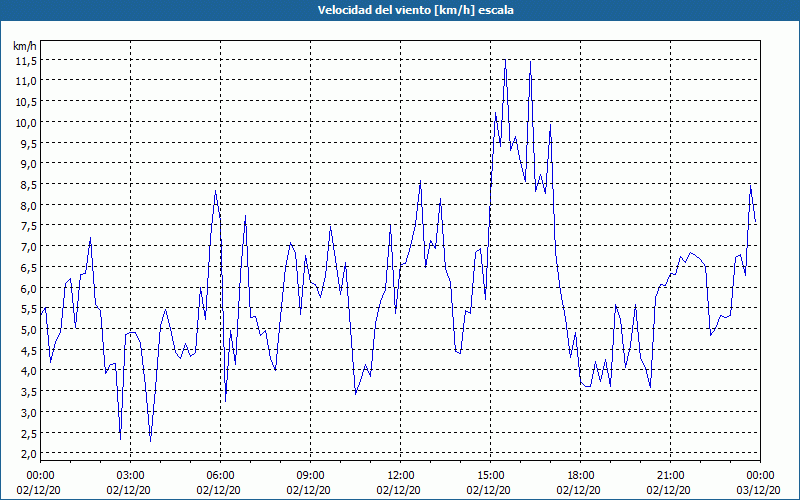This screenshot has height=500, width=800.
Task: Click the 'km/h' unit label
Action: pos(25,46)
